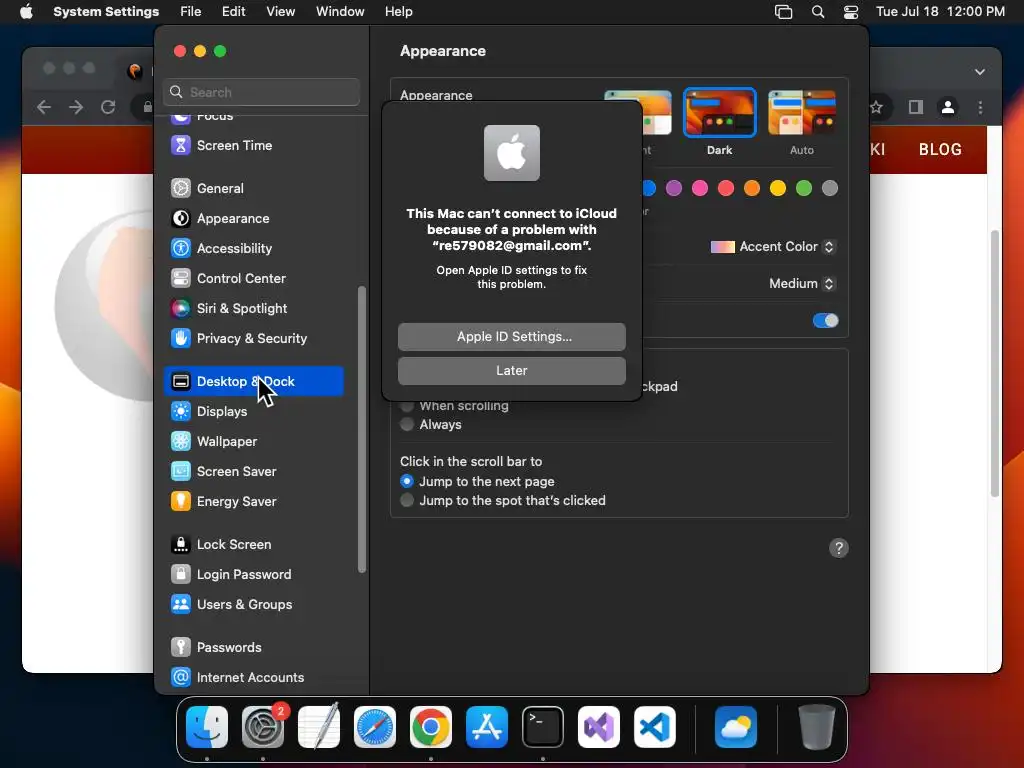Launch Visual Studio Code from Dock
This screenshot has height=768, width=1024.
point(655,727)
